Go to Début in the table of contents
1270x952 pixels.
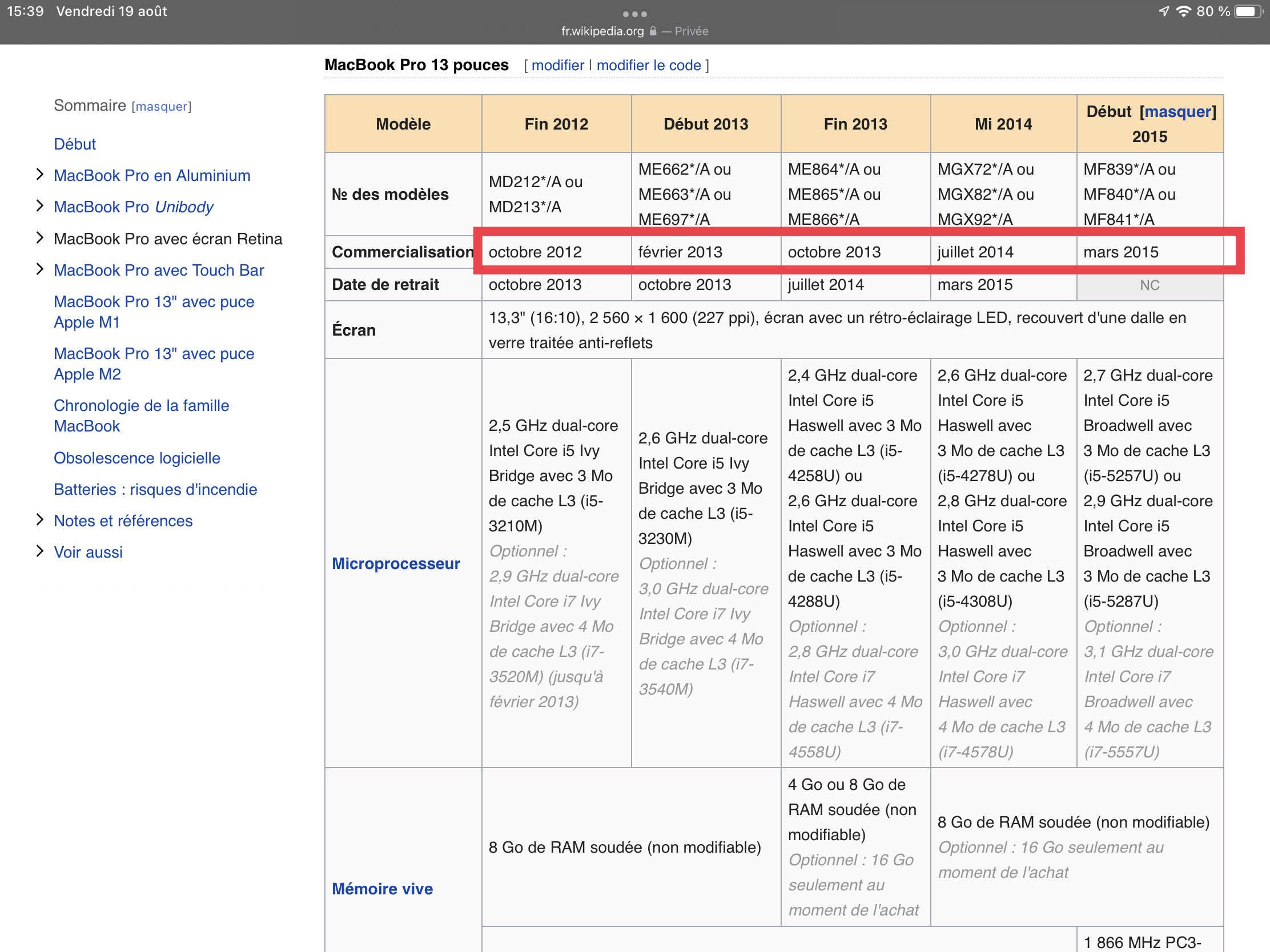[x=75, y=144]
